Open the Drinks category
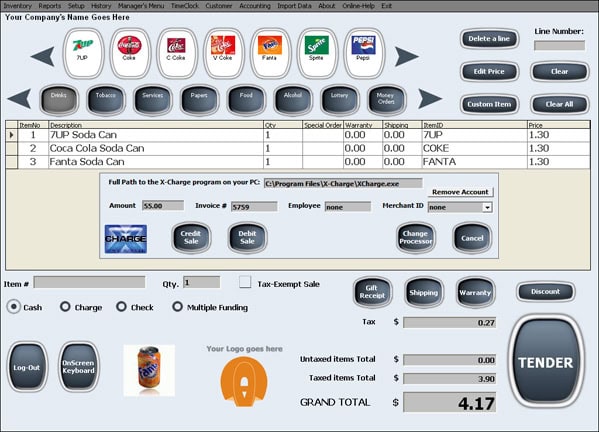The height and width of the screenshot is (432, 599). 59,100
